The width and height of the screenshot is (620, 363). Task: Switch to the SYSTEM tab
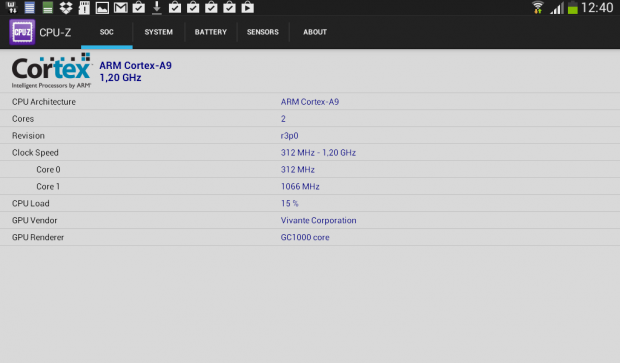(x=159, y=32)
